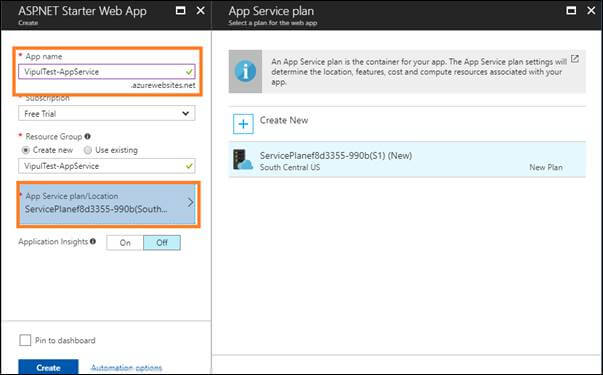This screenshot has width=603, height=375.
Task: Click the App name field VipulTest-AppService
Action: tap(107, 72)
